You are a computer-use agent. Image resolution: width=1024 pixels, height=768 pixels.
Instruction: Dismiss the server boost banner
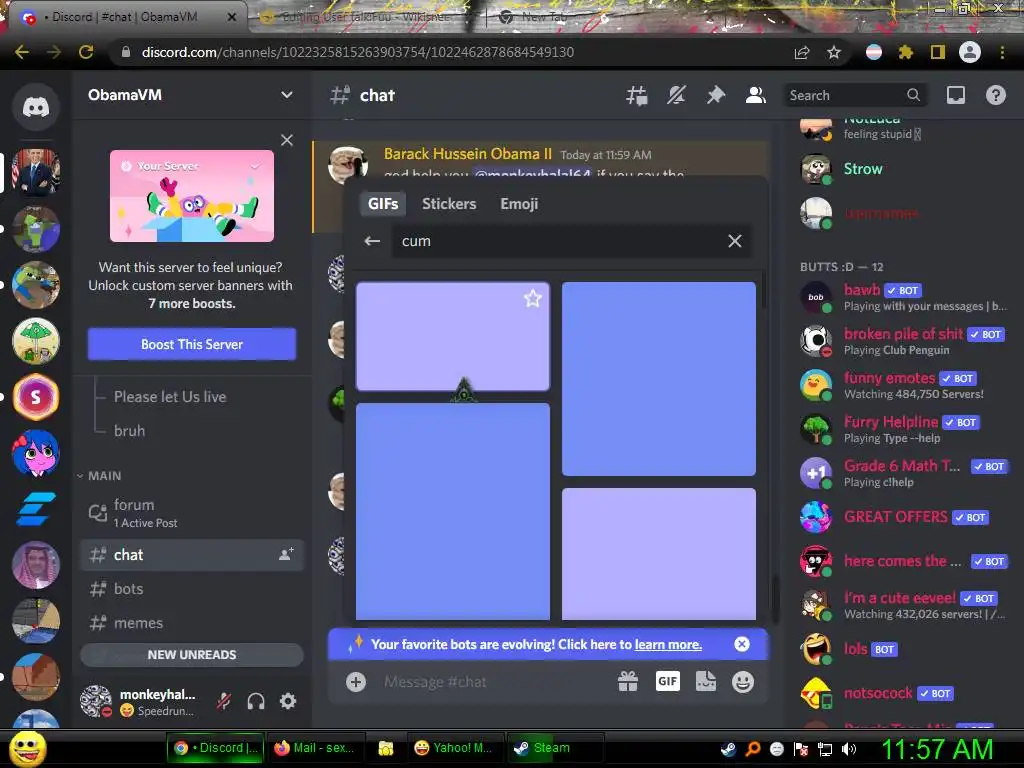point(287,140)
